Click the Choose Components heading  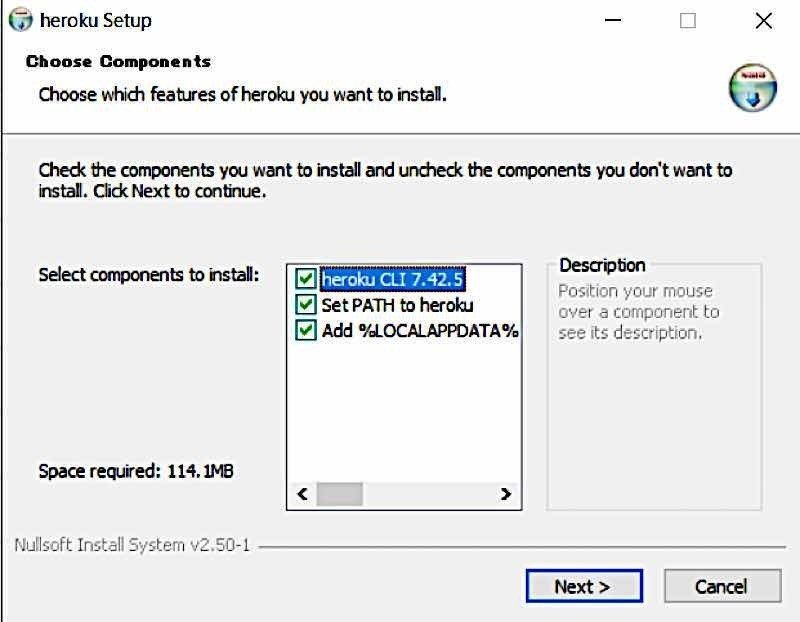(x=118, y=62)
